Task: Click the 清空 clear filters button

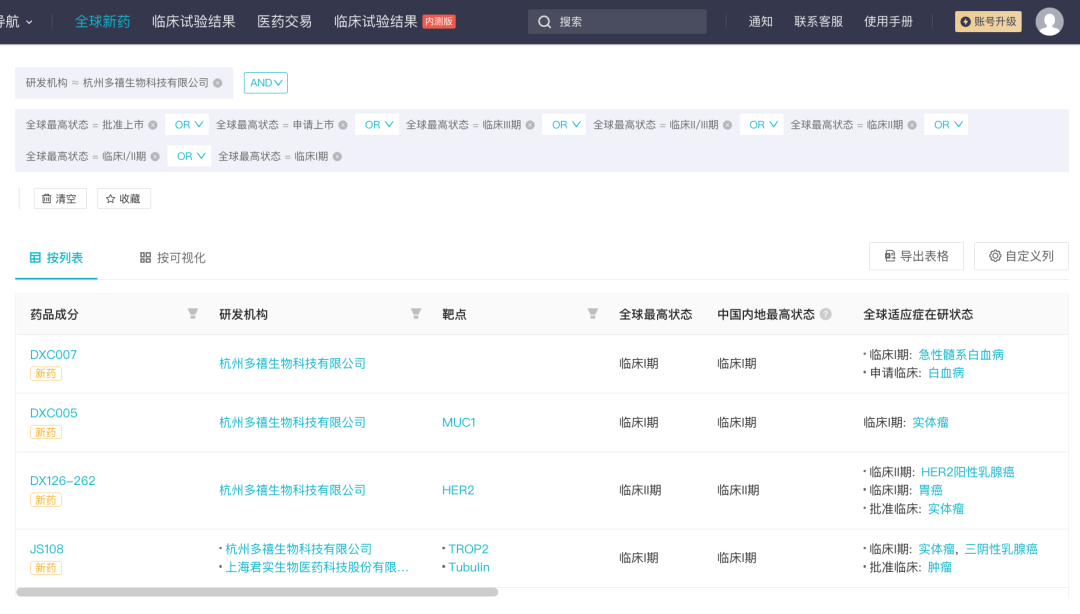Action: [x=60, y=199]
